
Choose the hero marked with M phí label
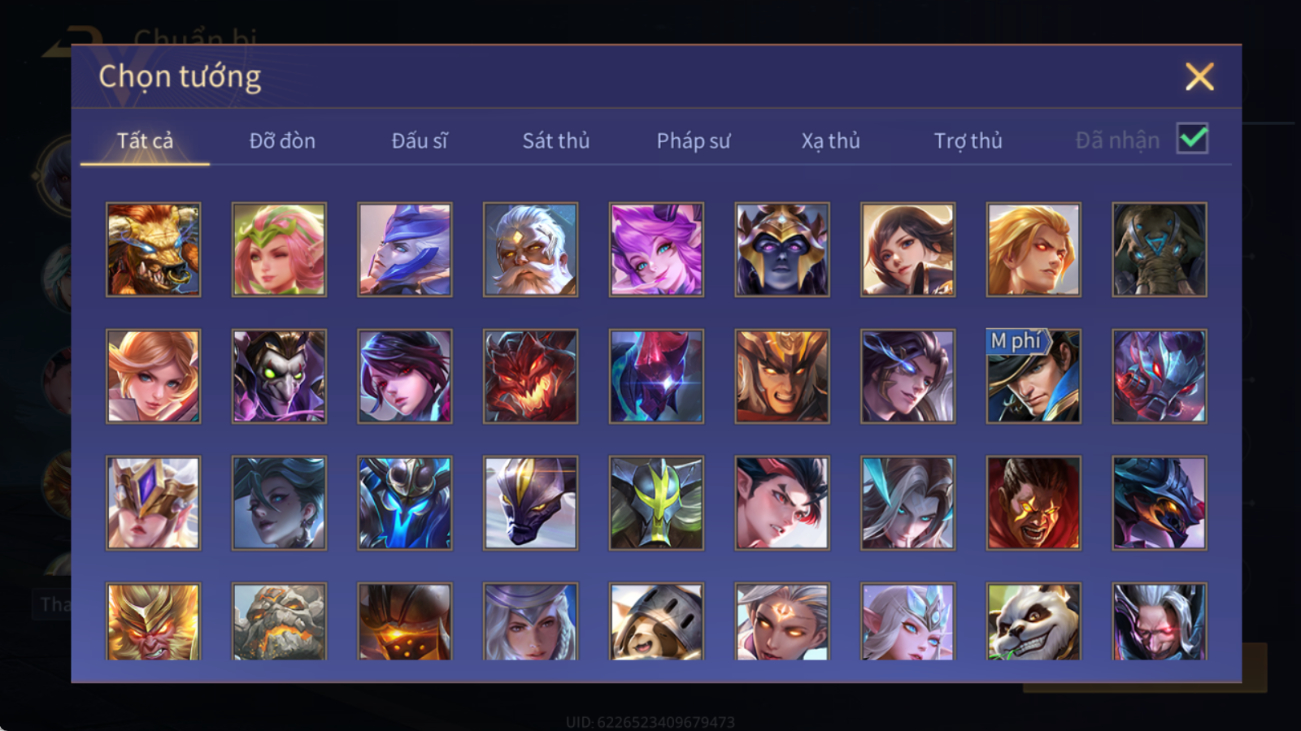(1033, 376)
